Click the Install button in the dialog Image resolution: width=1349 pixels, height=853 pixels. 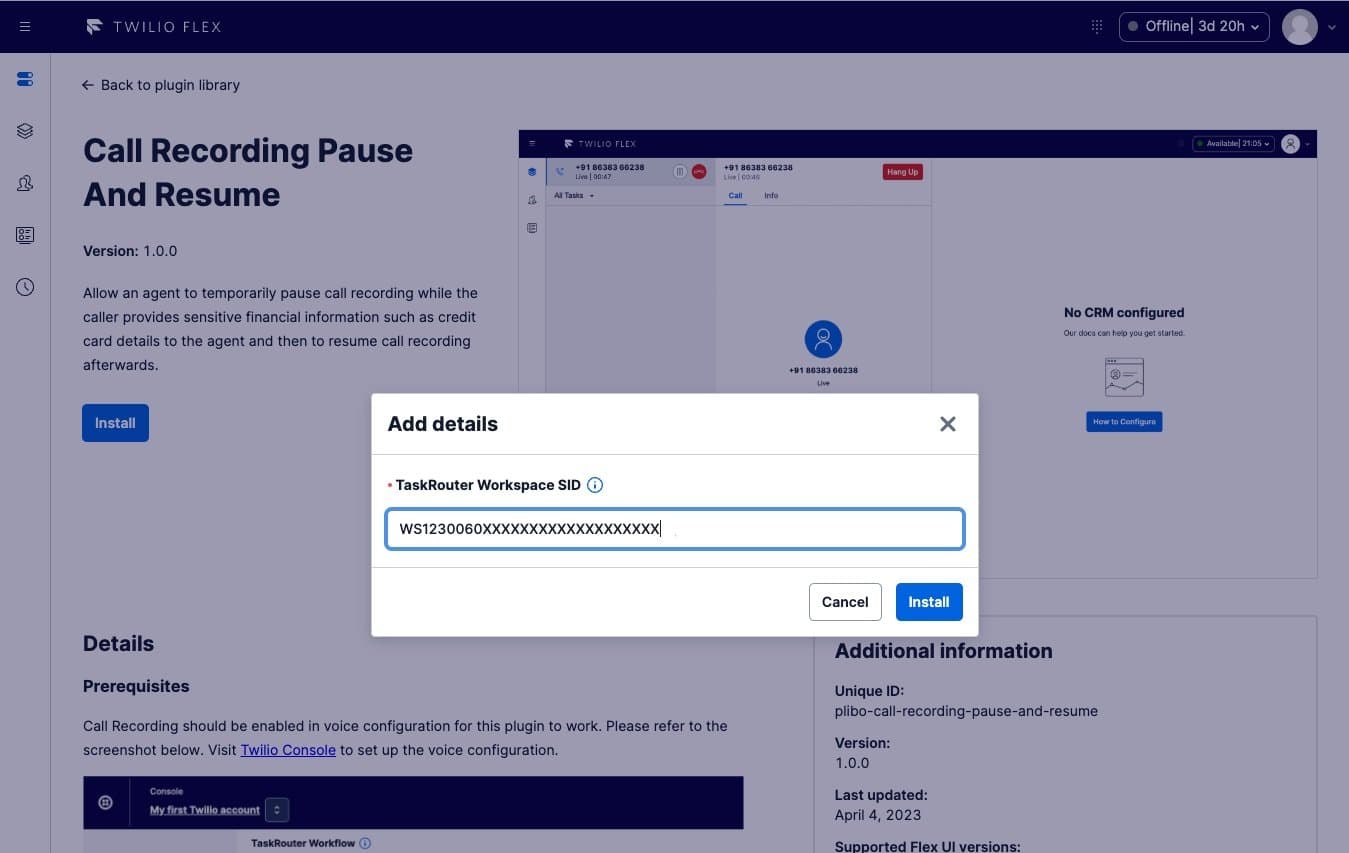click(x=928, y=601)
